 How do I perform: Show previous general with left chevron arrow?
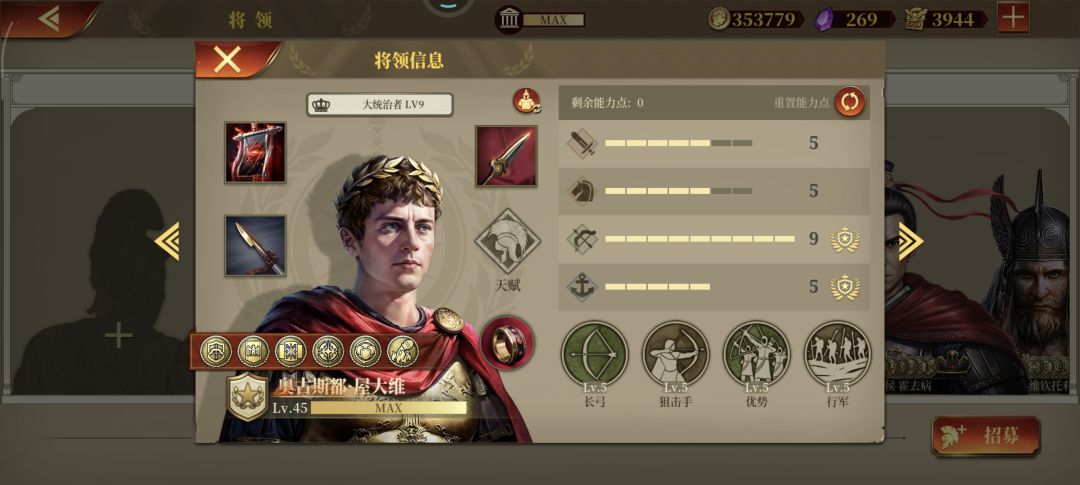tap(167, 241)
